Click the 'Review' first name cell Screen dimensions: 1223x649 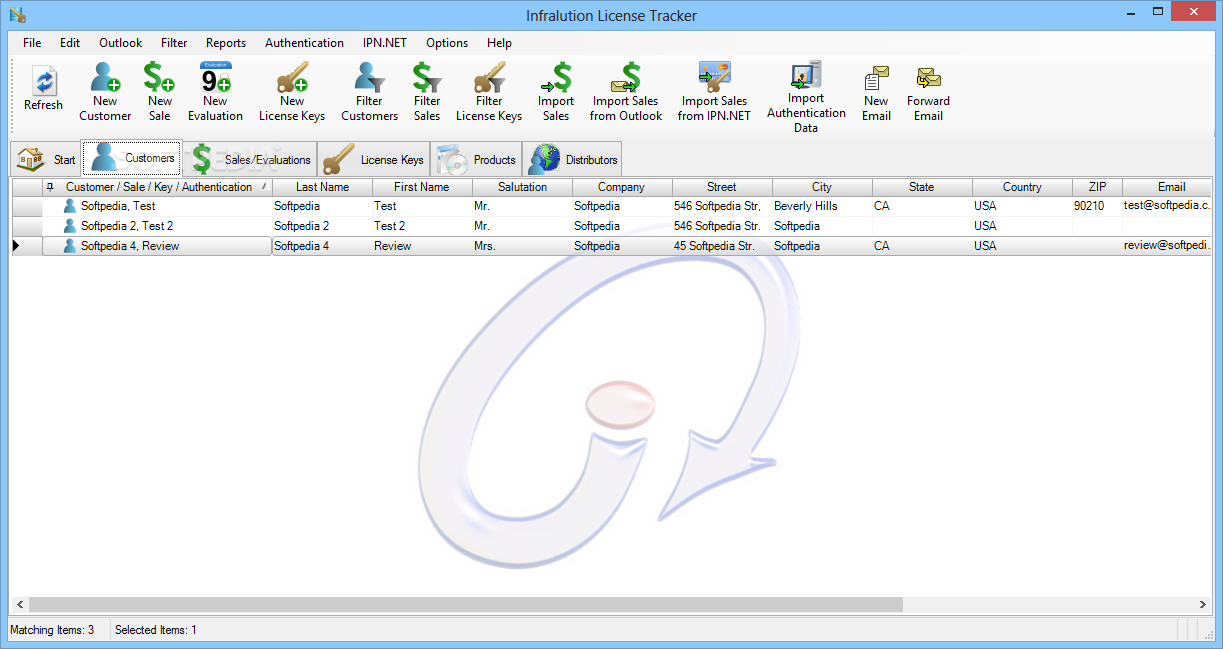(x=422, y=246)
